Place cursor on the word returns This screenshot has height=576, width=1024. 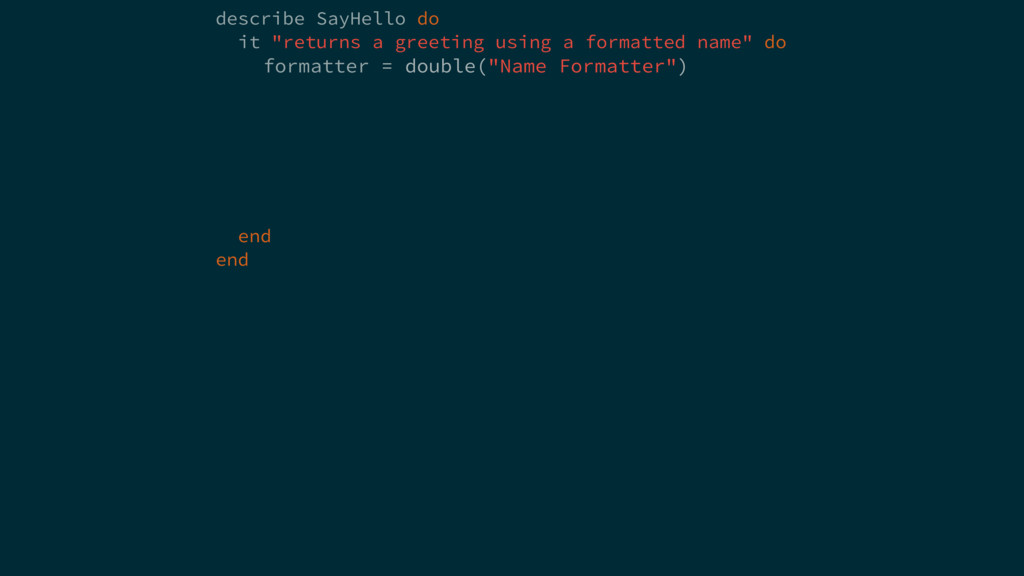(322, 42)
